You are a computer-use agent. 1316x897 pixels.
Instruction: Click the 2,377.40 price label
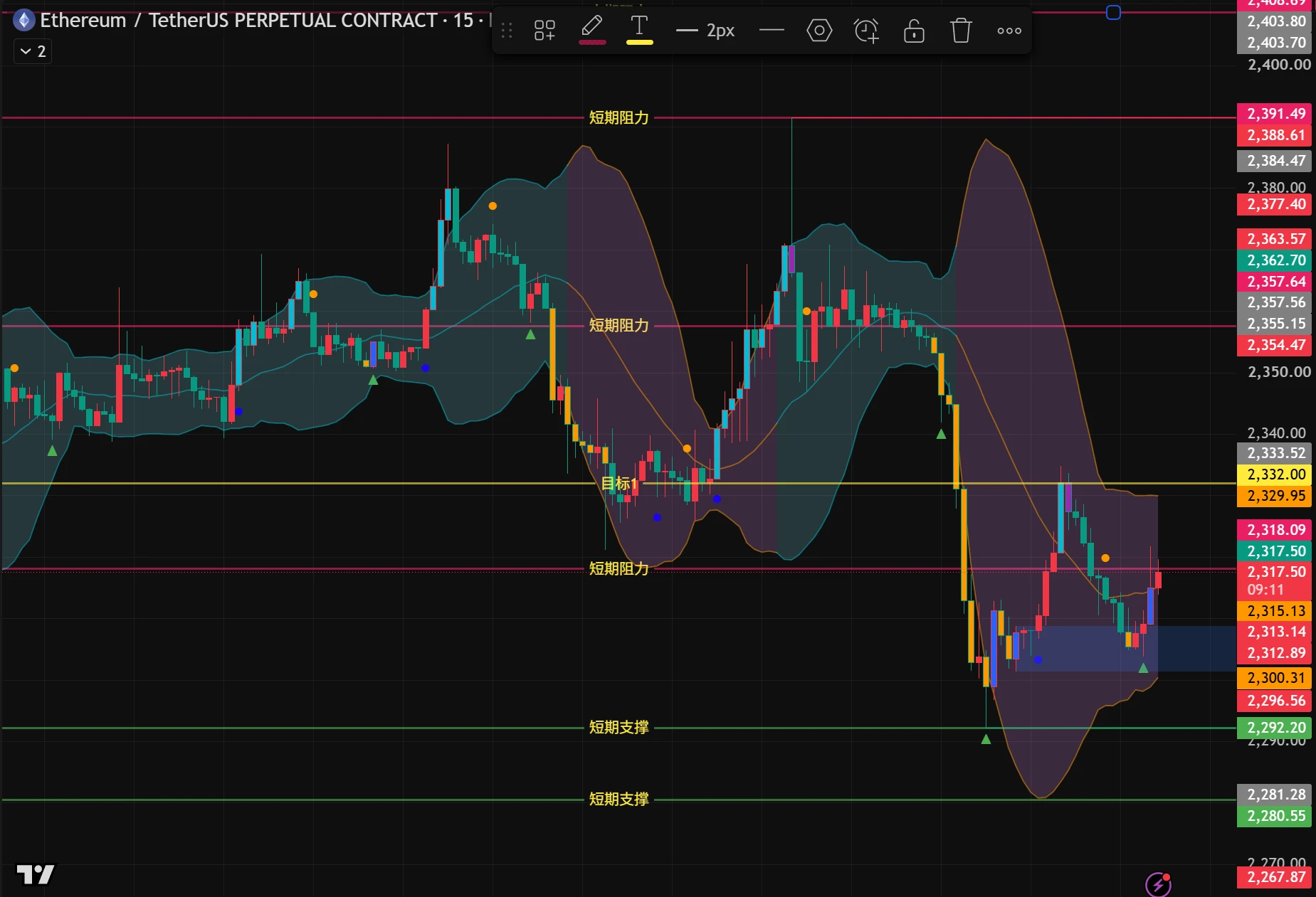tap(1275, 204)
